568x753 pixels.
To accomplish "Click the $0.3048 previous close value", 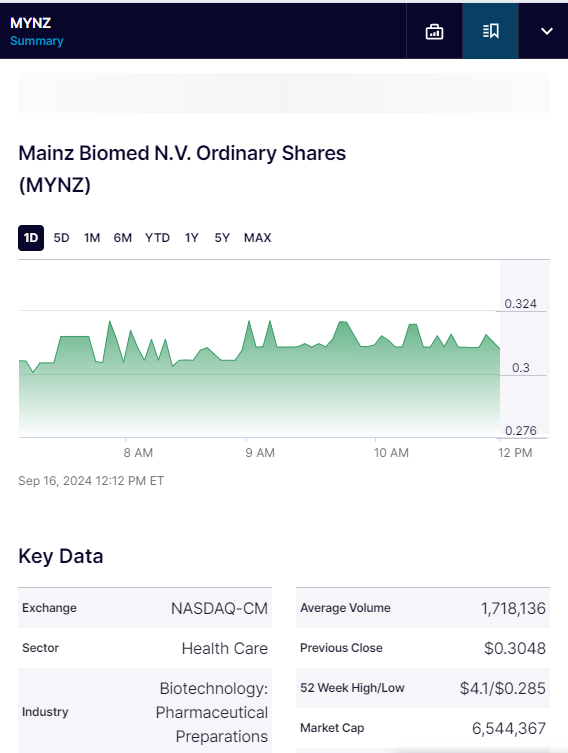I will tap(515, 648).
